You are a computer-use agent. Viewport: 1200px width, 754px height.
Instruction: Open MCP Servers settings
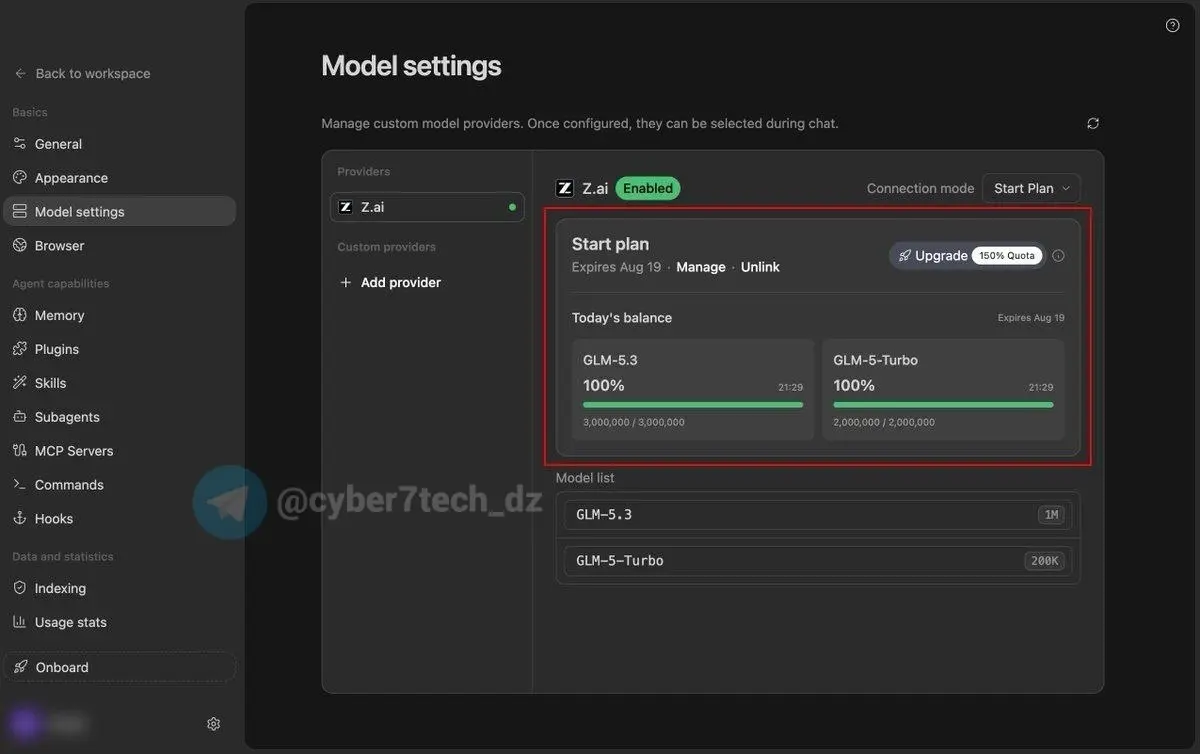click(120, 451)
